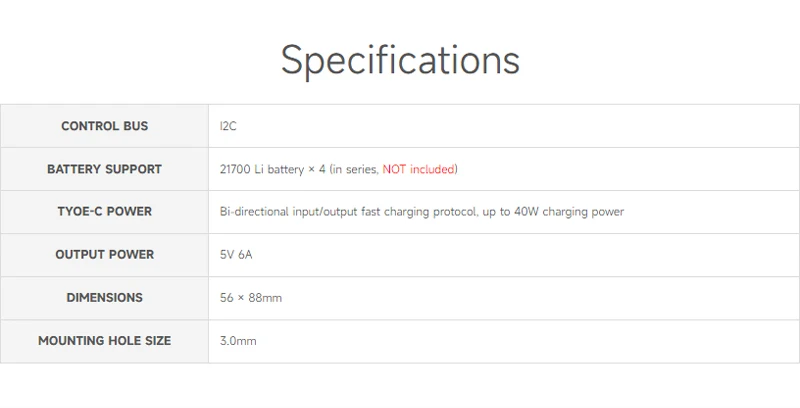Viewport: 800px width, 408px height.
Task: Select the TYOE-C POWER row label
Action: [104, 212]
